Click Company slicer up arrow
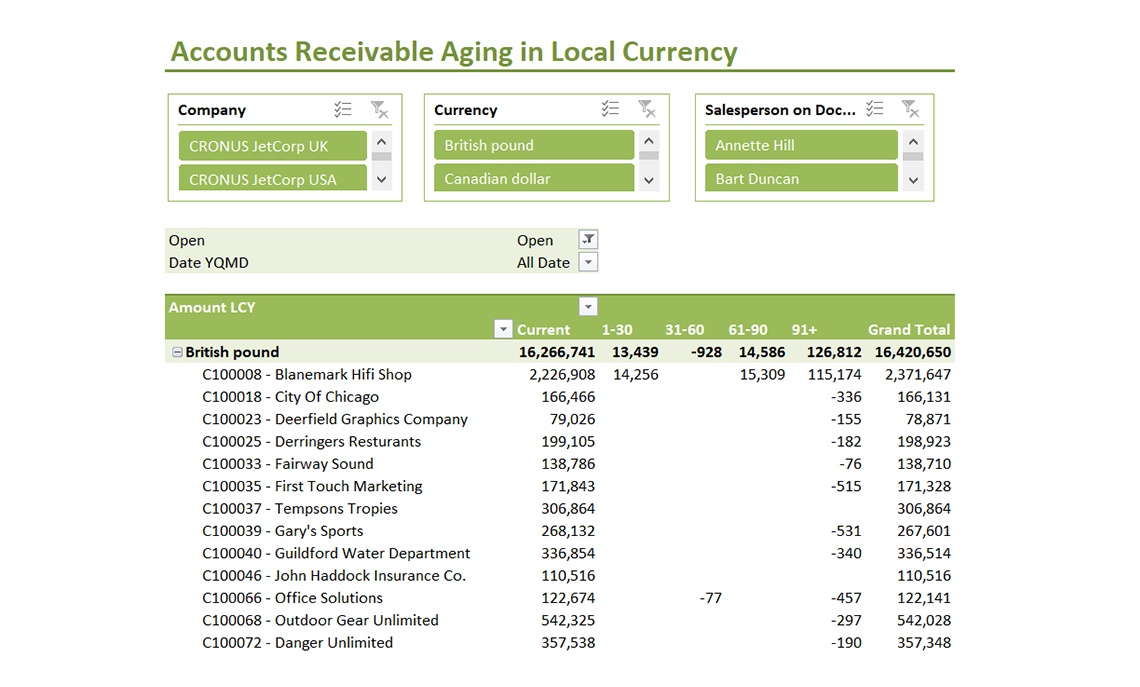 pos(382,141)
